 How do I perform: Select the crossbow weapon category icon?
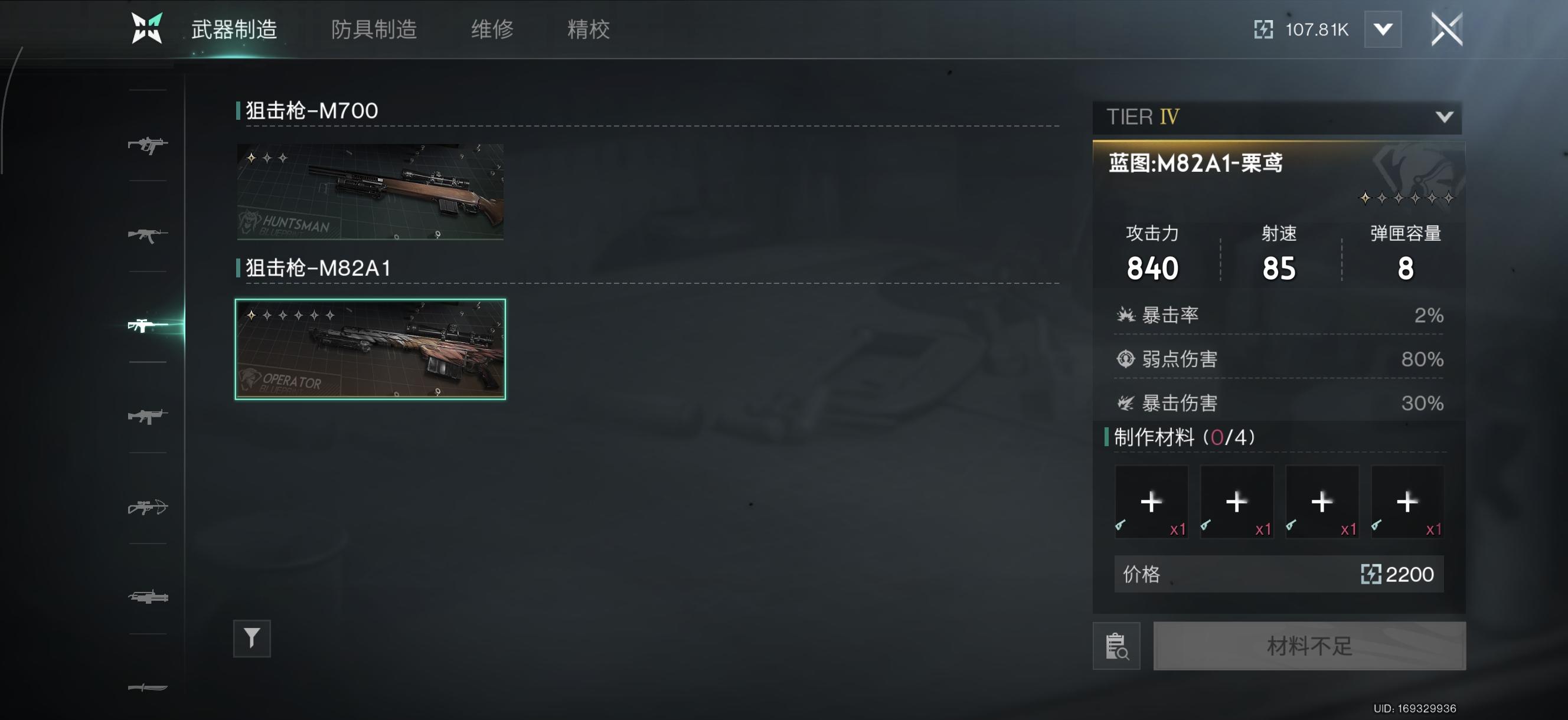point(148,506)
